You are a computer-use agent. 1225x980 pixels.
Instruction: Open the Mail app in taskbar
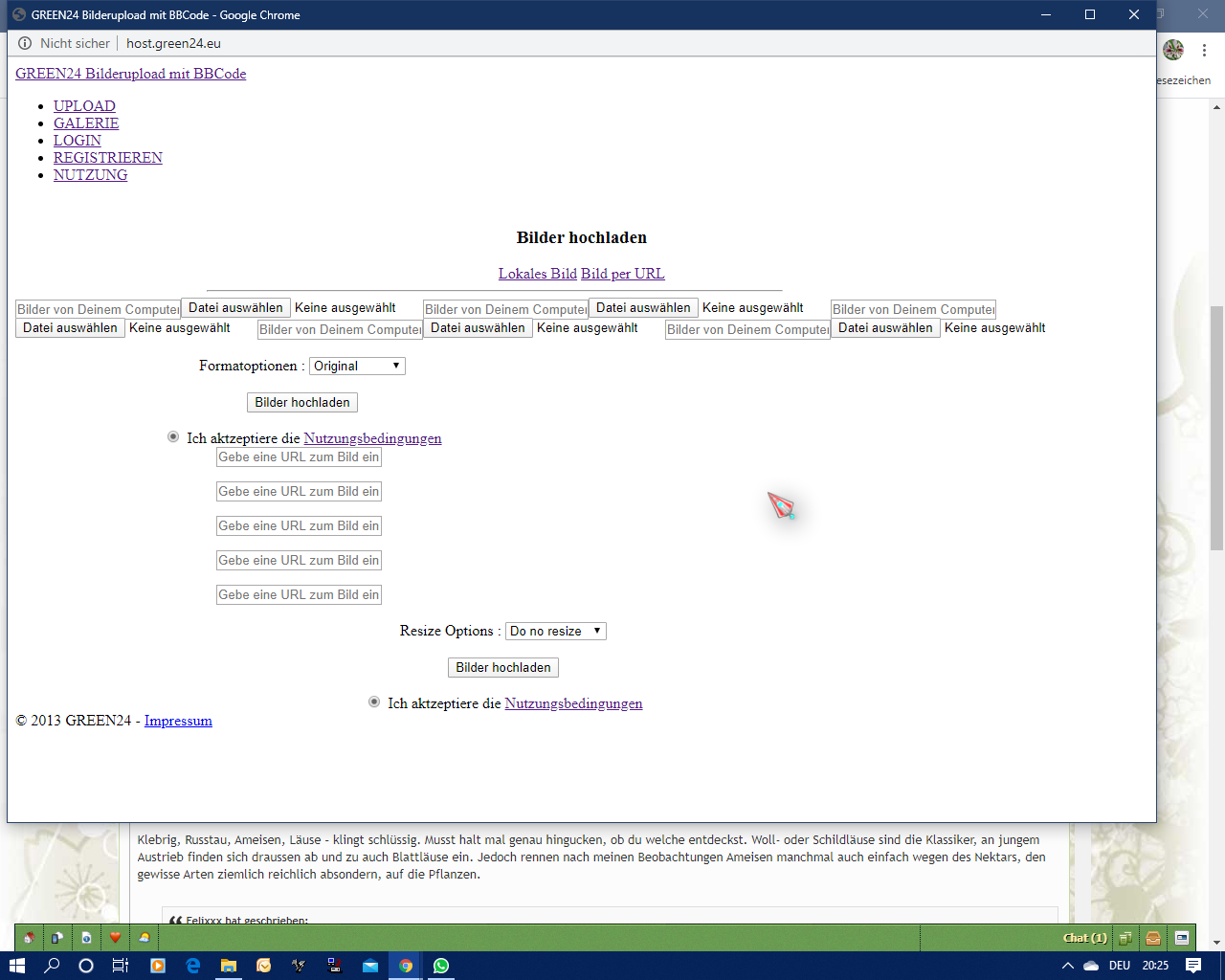(x=370, y=966)
